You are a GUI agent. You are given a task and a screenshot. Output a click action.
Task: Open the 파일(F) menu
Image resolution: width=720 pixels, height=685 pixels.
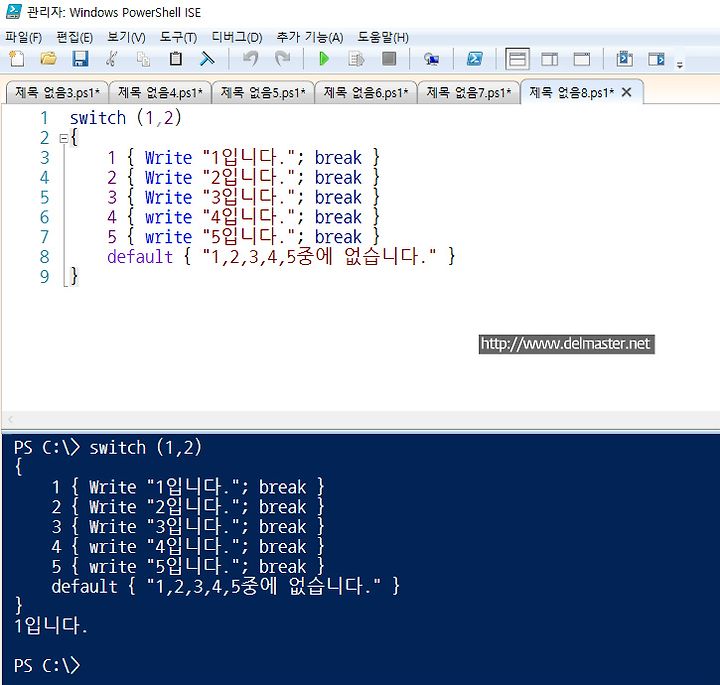(x=23, y=37)
